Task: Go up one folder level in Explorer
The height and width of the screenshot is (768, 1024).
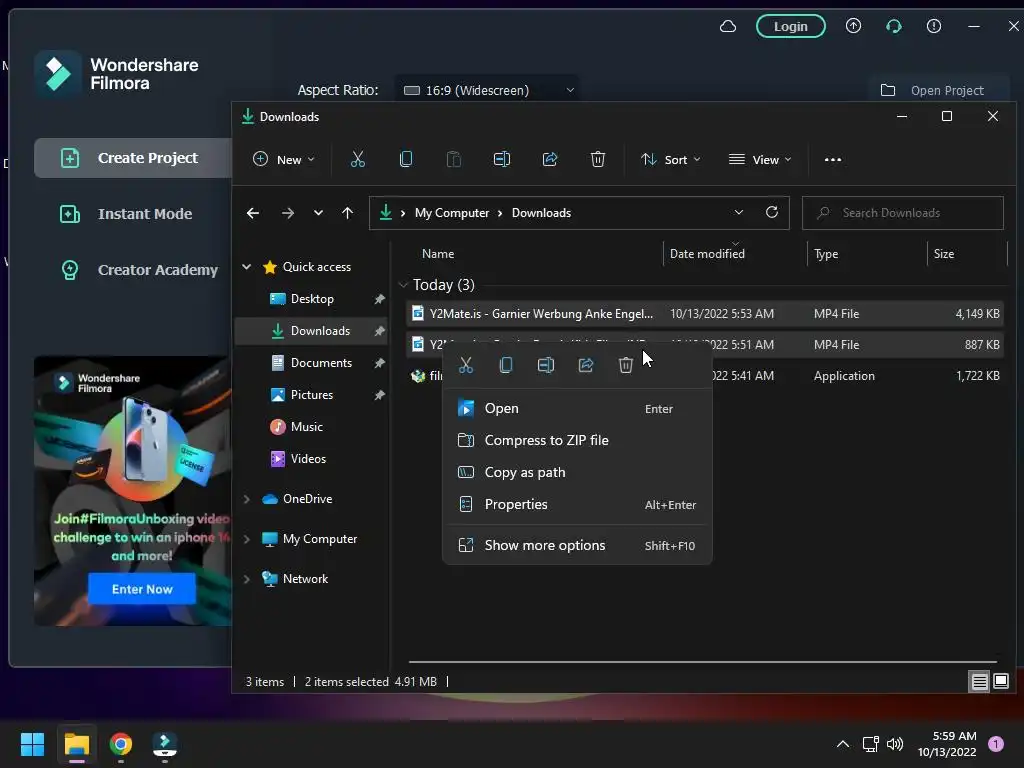Action: click(x=347, y=213)
